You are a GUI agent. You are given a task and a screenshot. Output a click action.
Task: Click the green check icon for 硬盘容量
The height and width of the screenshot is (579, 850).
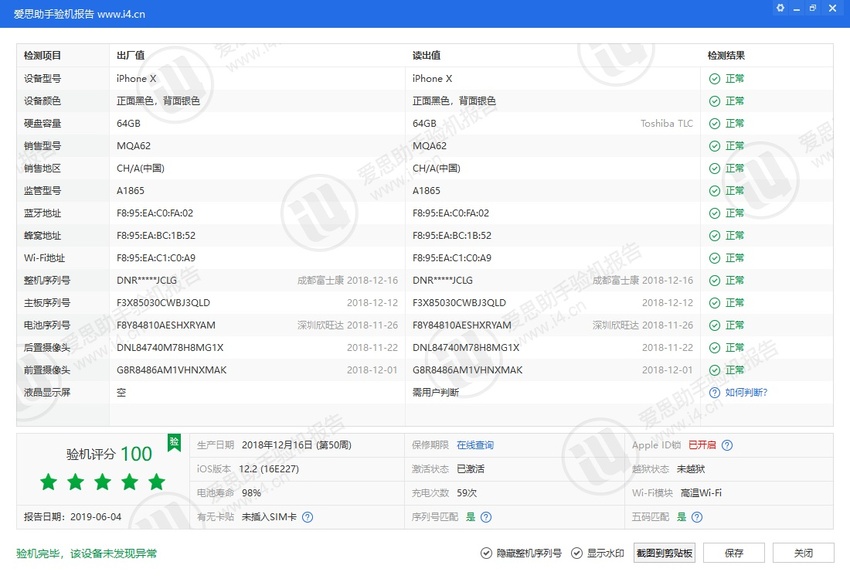714,124
